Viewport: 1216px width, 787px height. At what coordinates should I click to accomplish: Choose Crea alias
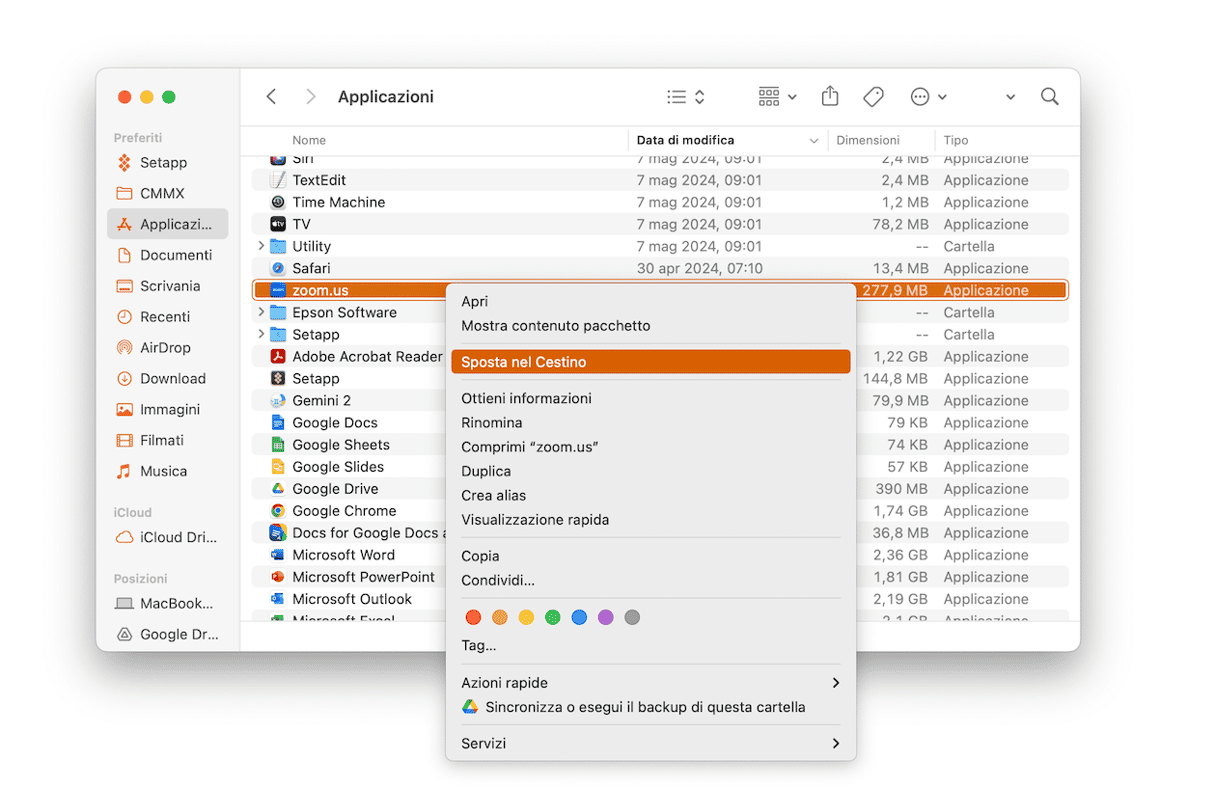tap(650, 495)
